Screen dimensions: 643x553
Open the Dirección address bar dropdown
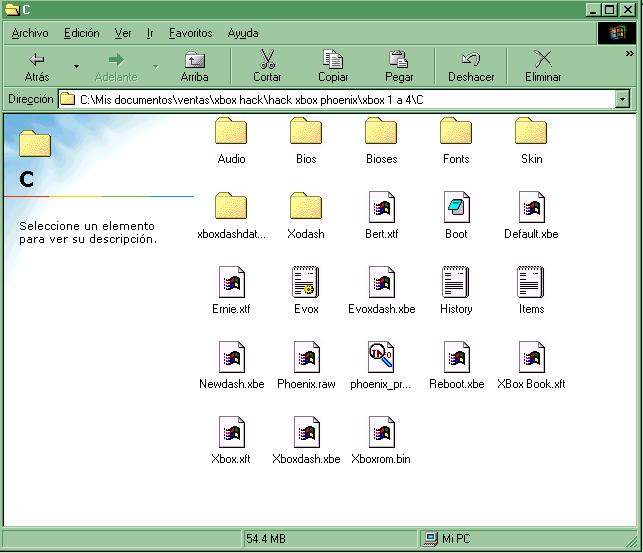tap(622, 99)
